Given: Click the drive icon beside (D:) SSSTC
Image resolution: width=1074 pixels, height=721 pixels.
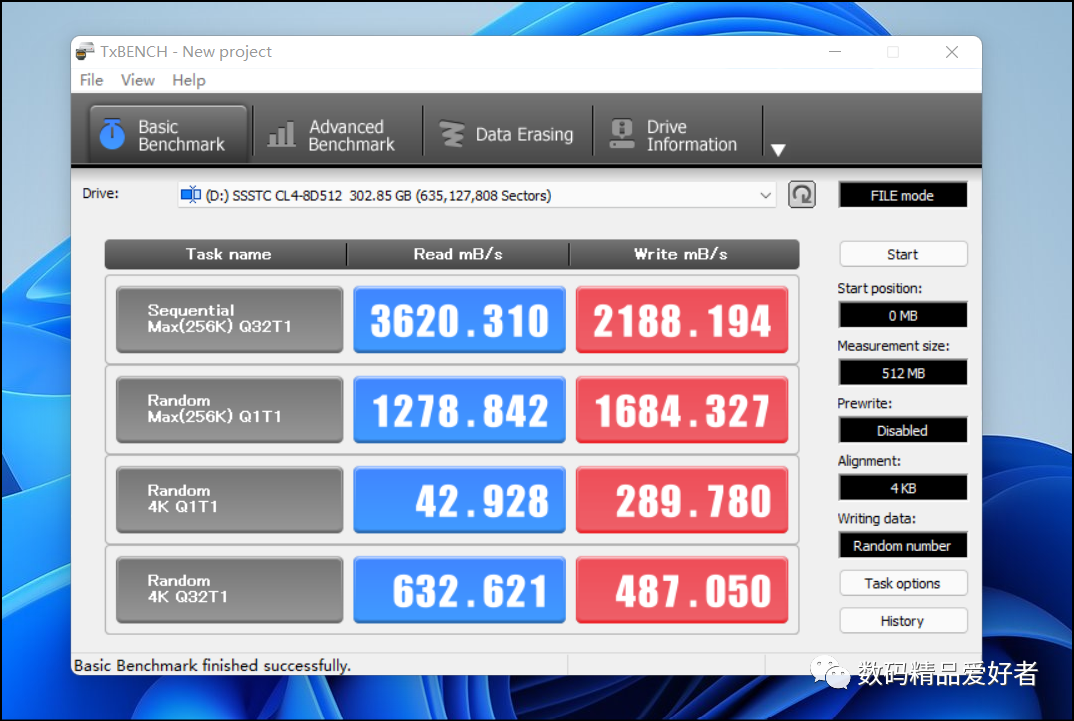Looking at the screenshot, I should click(x=190, y=195).
